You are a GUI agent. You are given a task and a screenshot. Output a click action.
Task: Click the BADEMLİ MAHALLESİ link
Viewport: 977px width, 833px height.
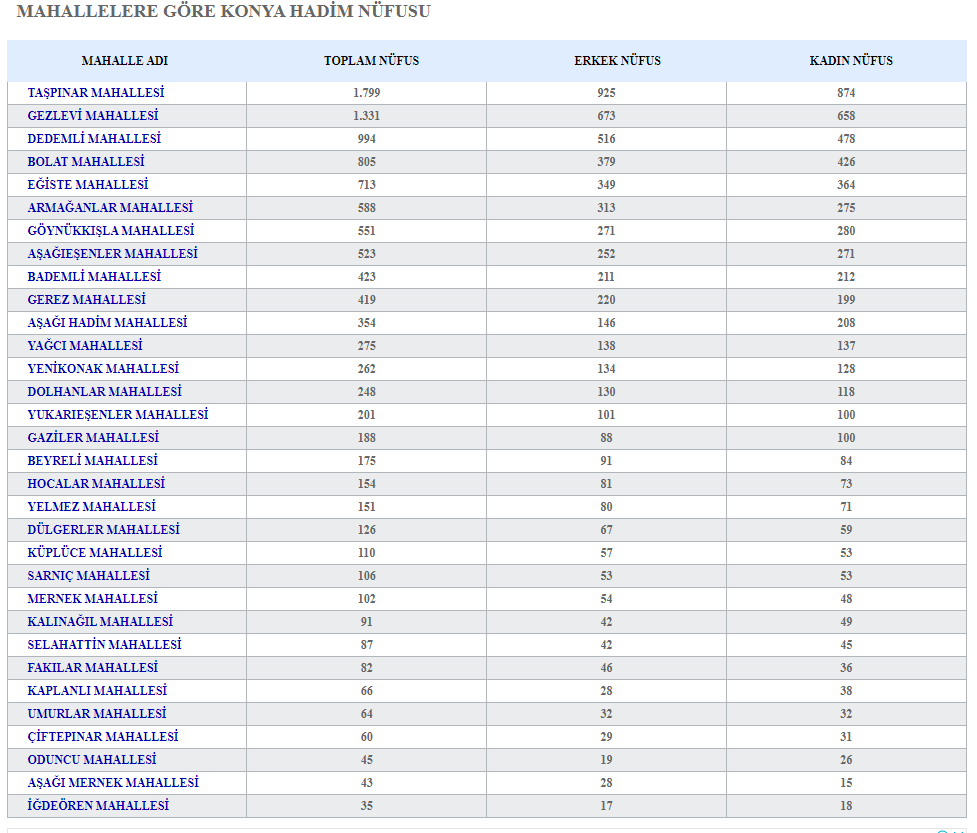94,277
